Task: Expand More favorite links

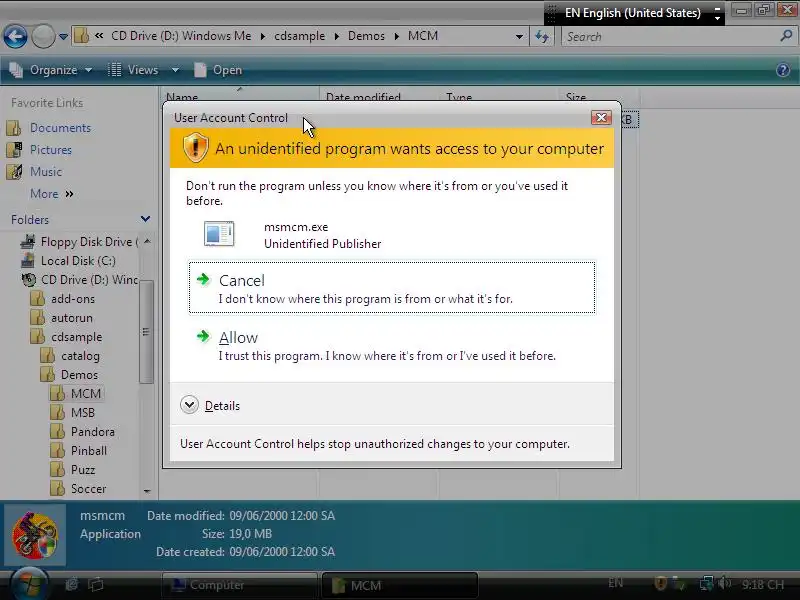Action: 52,194
